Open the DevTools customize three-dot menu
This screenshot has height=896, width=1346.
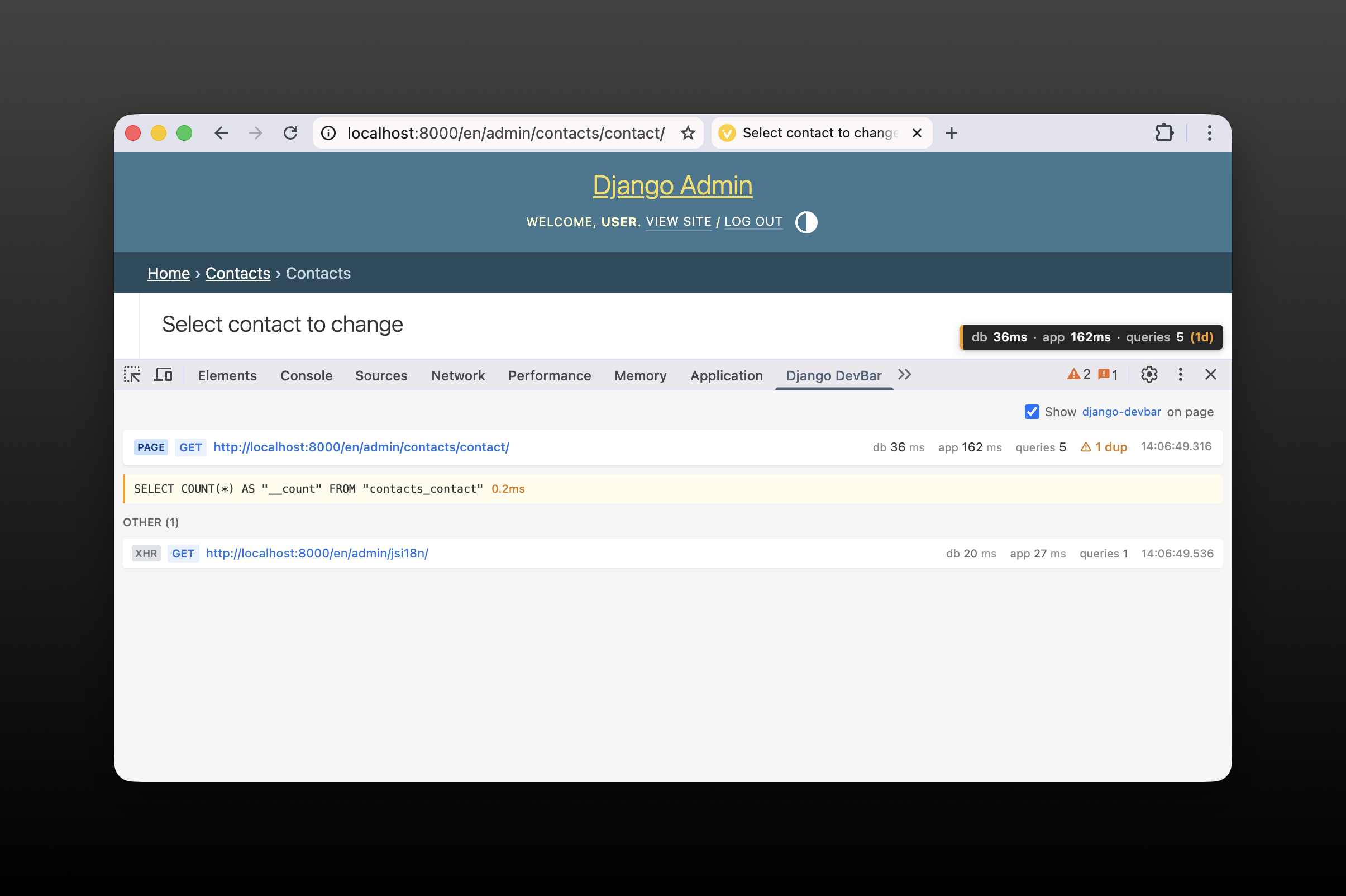pyautogui.click(x=1180, y=375)
